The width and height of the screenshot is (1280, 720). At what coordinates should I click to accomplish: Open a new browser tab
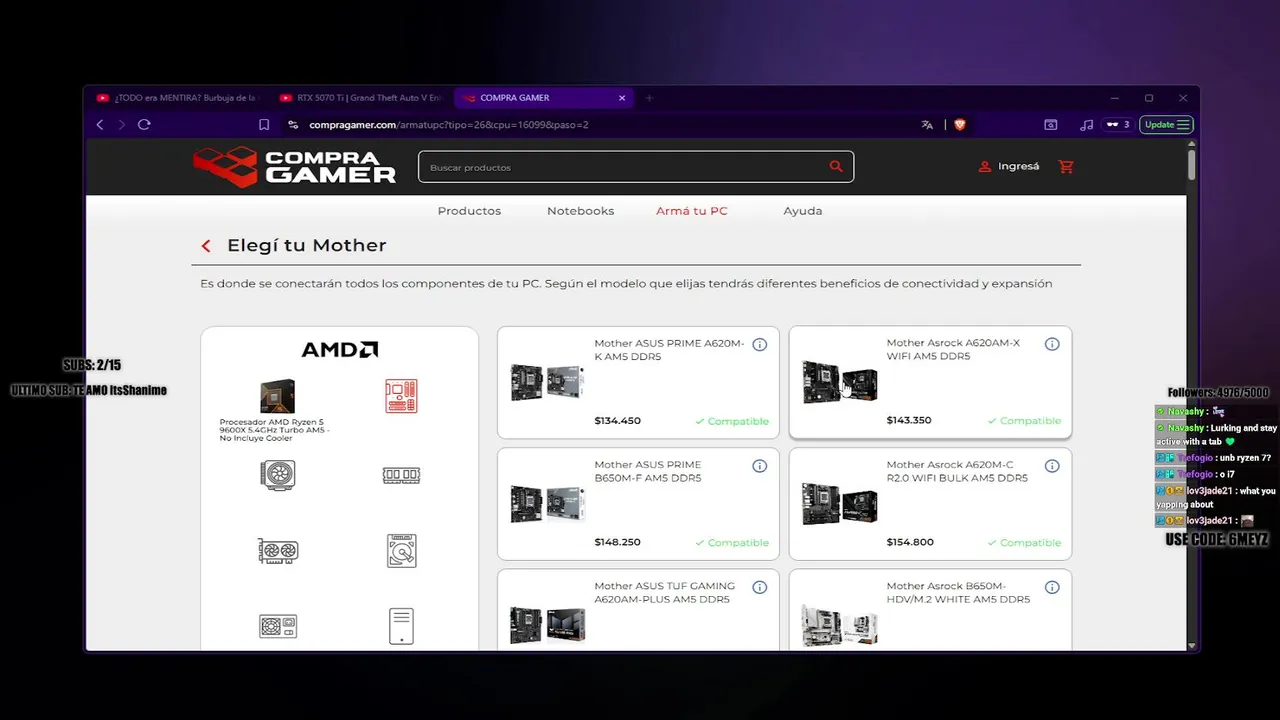click(649, 98)
